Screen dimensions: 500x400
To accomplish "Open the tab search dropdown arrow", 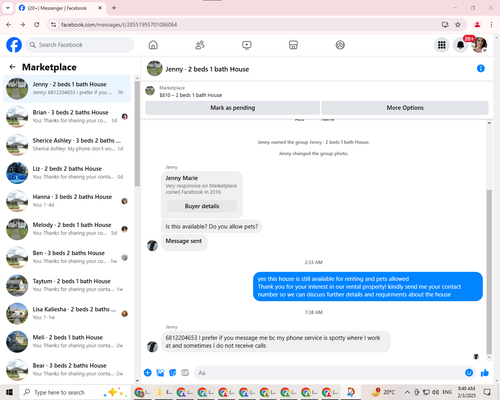I will point(8,8).
